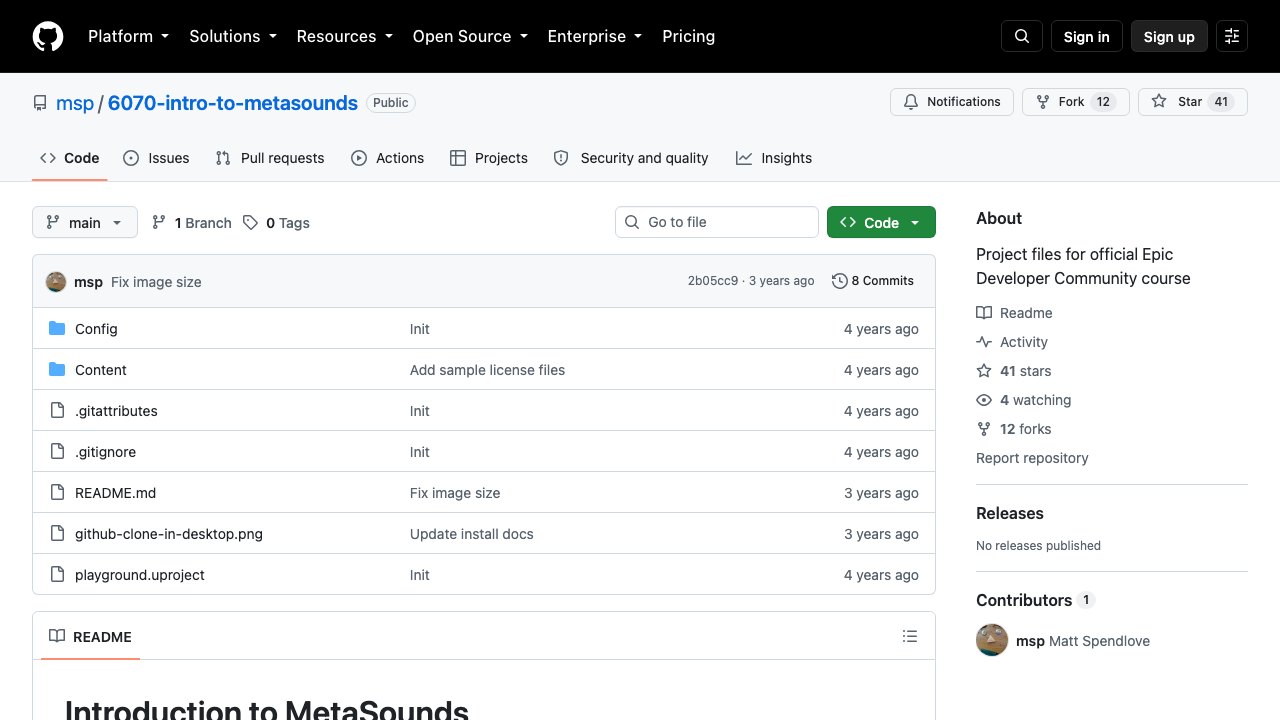This screenshot has height=720, width=1280.
Task: Open the Readme link in About
Action: tap(1014, 313)
